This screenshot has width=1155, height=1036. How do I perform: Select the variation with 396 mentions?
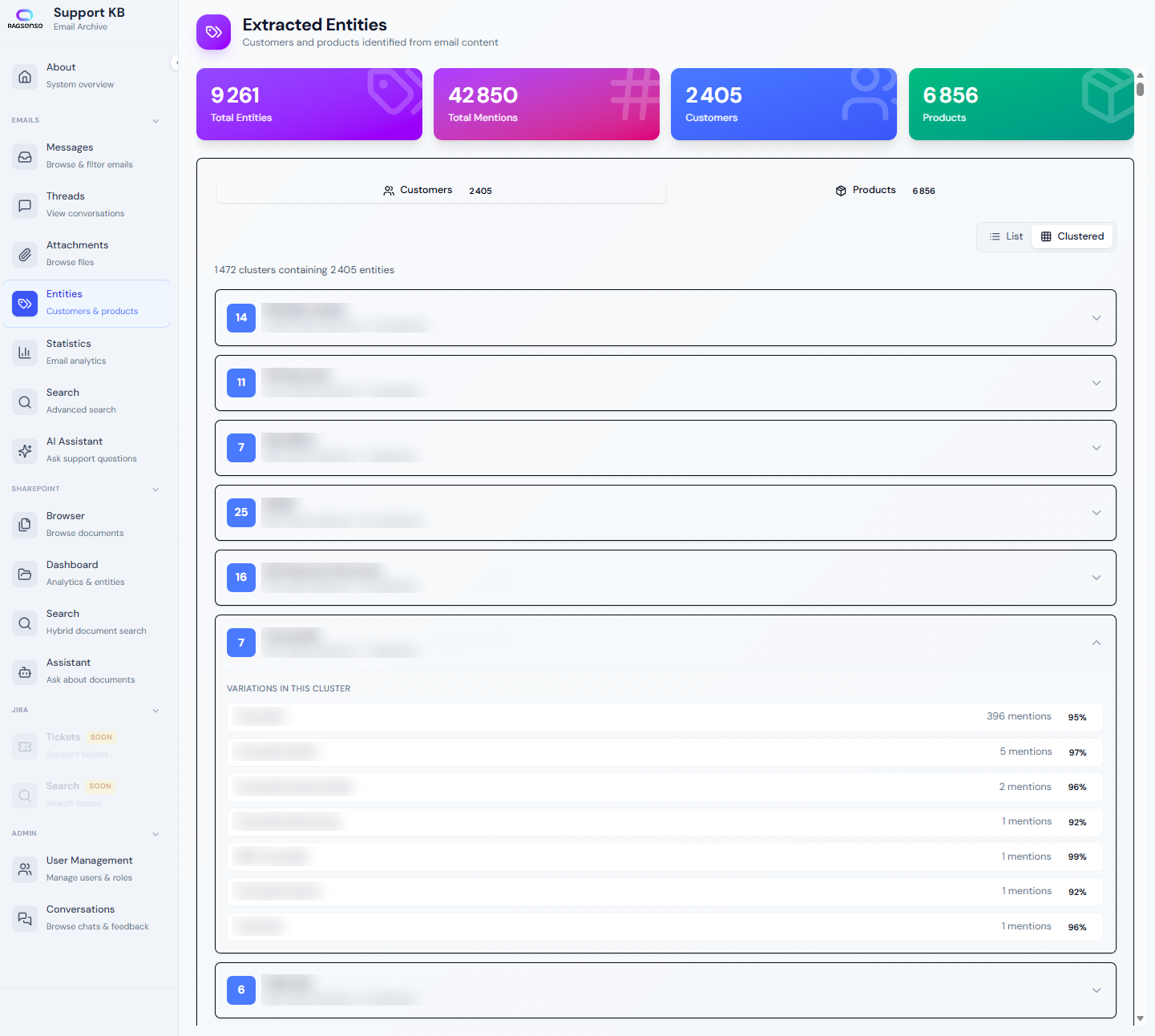pos(665,717)
